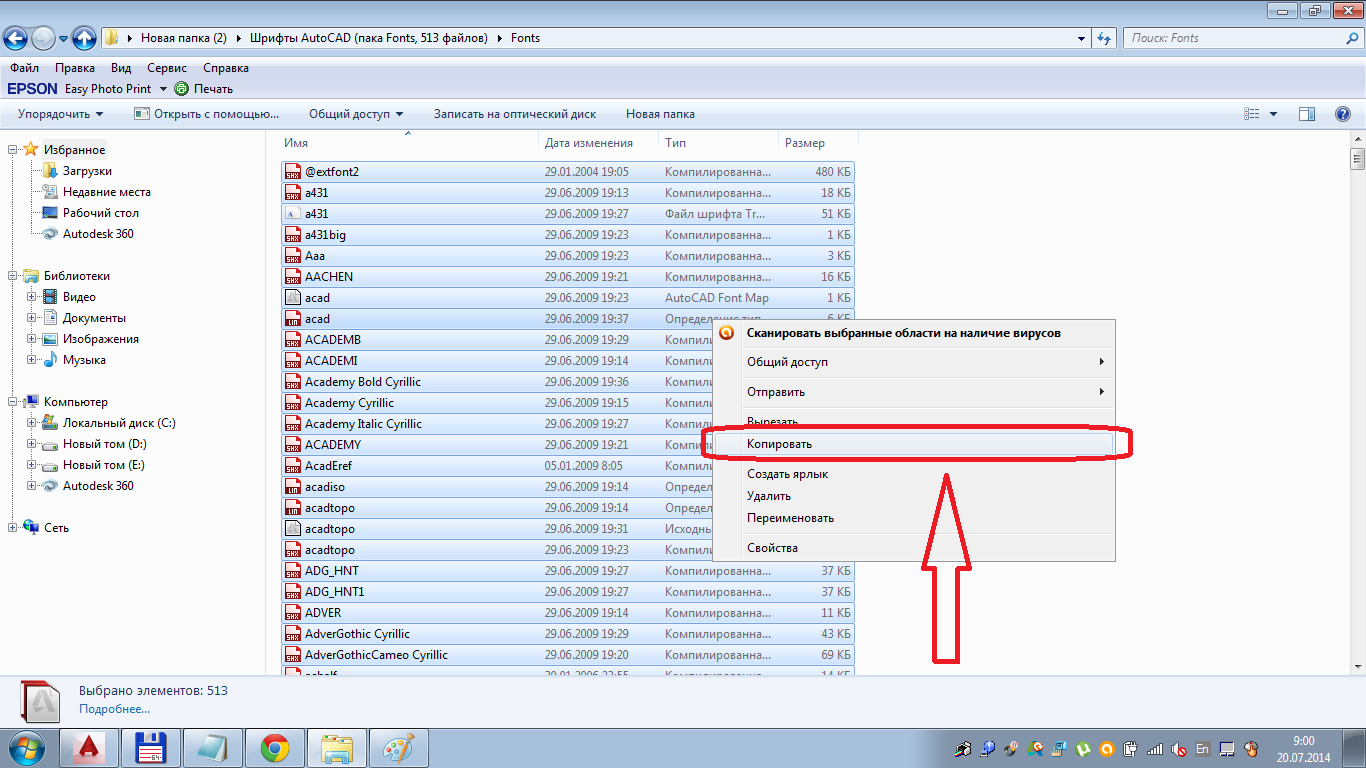Open Отправить submenu in the context menu

coord(914,392)
